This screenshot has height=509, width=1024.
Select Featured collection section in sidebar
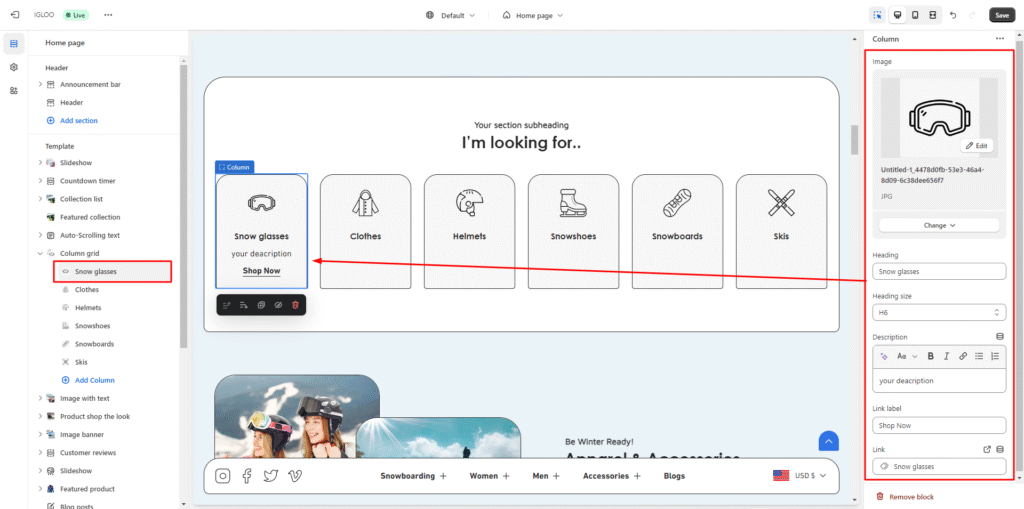(89, 217)
